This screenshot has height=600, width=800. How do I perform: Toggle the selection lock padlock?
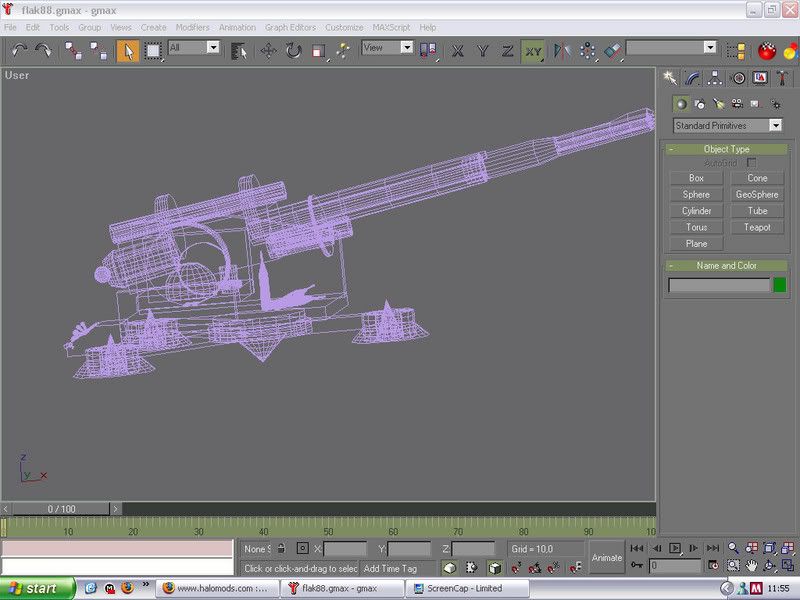coord(281,548)
